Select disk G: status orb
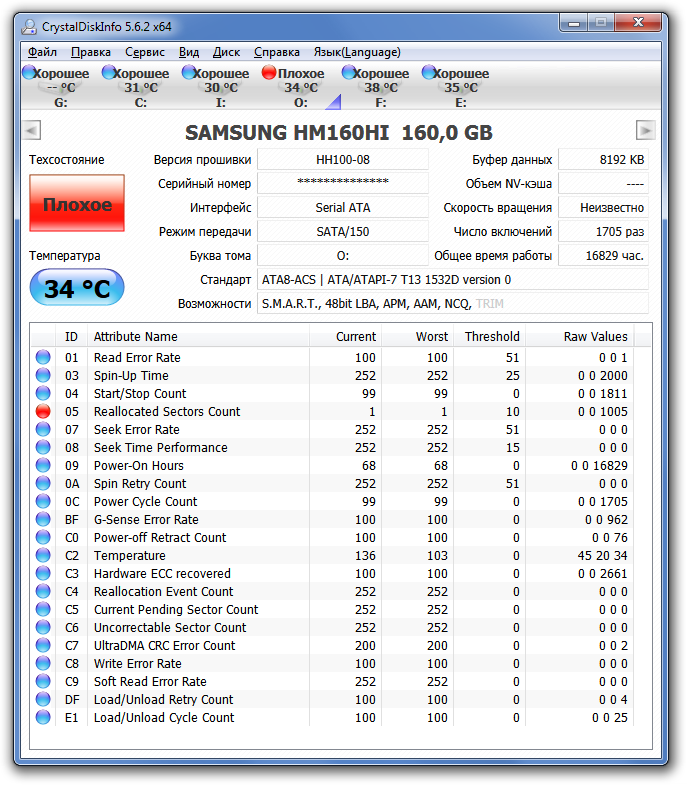The width and height of the screenshot is (687, 785). [29, 73]
